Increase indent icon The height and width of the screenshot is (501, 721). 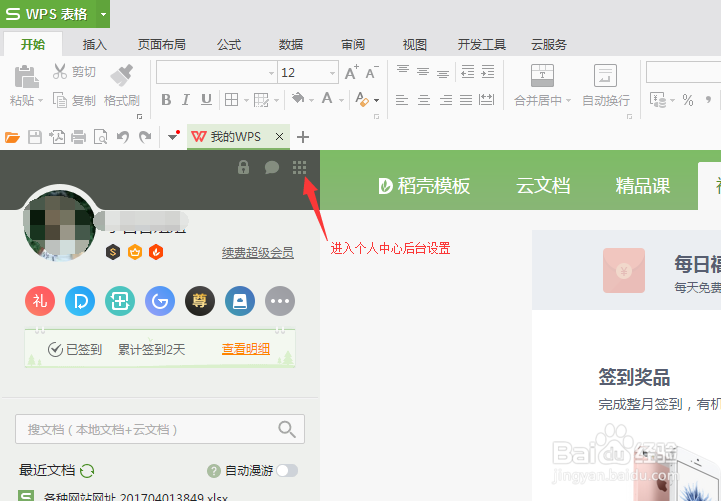[x=488, y=72]
